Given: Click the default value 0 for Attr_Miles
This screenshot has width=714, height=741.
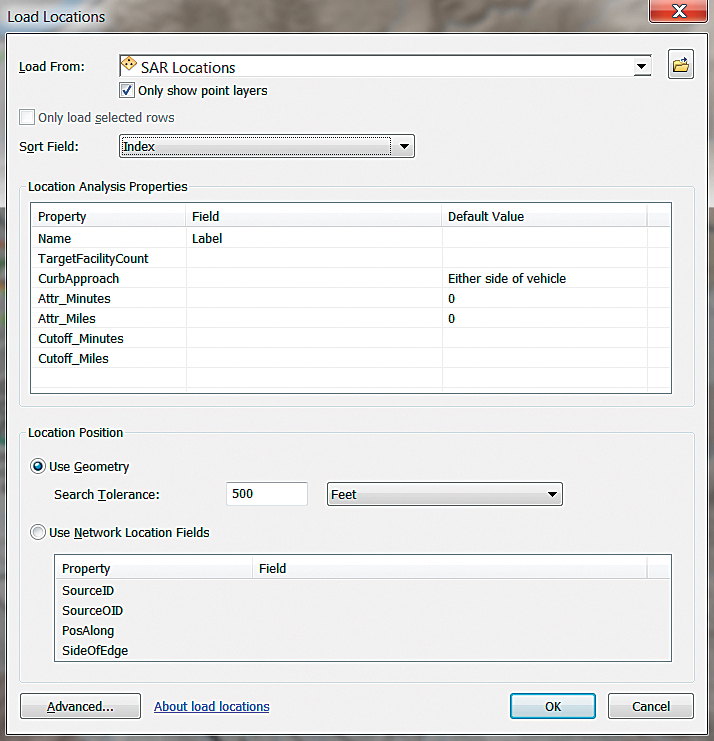Looking at the screenshot, I should pos(544,319).
